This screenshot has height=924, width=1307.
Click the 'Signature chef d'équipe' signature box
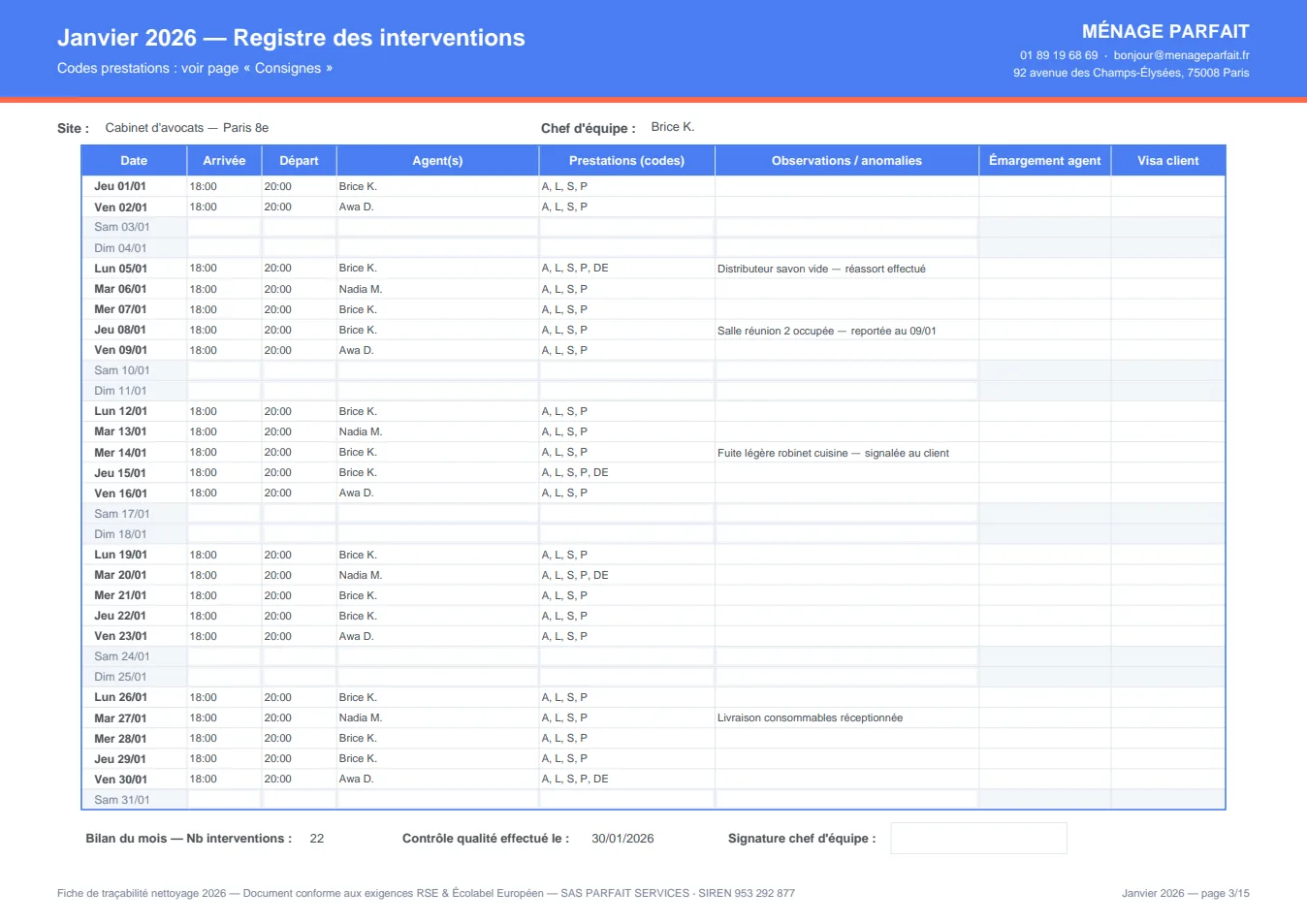[x=978, y=839]
